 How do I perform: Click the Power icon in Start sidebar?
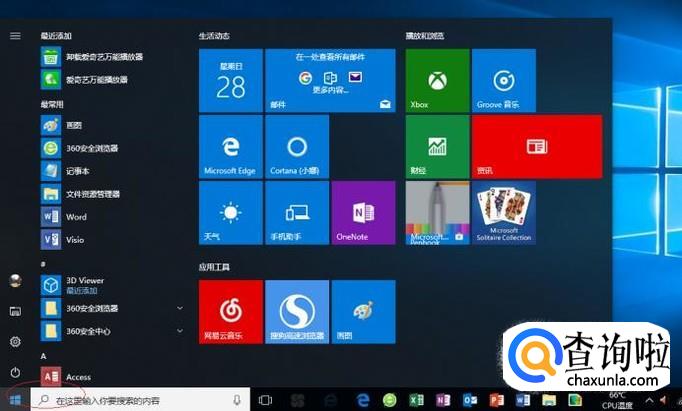15,372
